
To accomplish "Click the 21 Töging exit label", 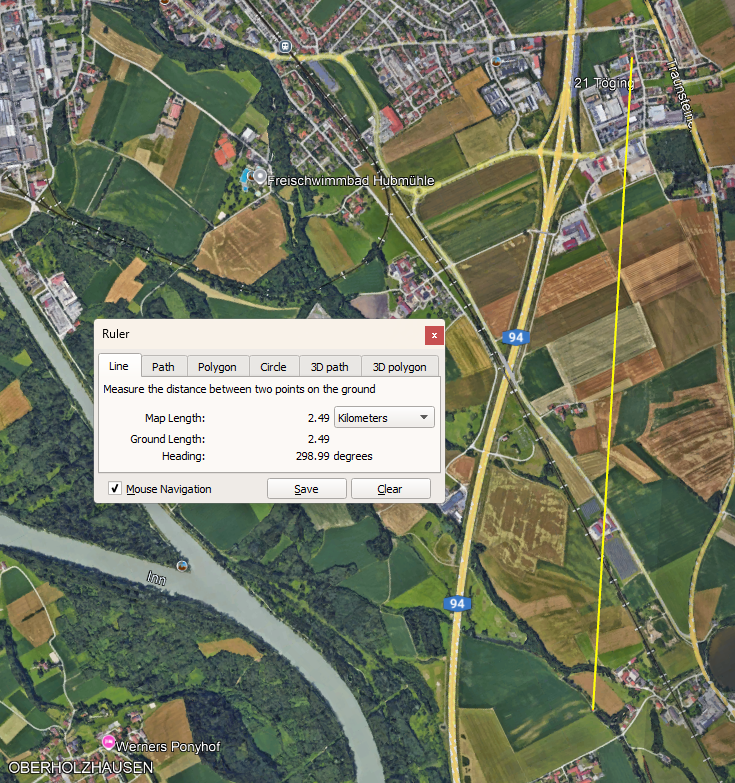I will click(x=604, y=83).
